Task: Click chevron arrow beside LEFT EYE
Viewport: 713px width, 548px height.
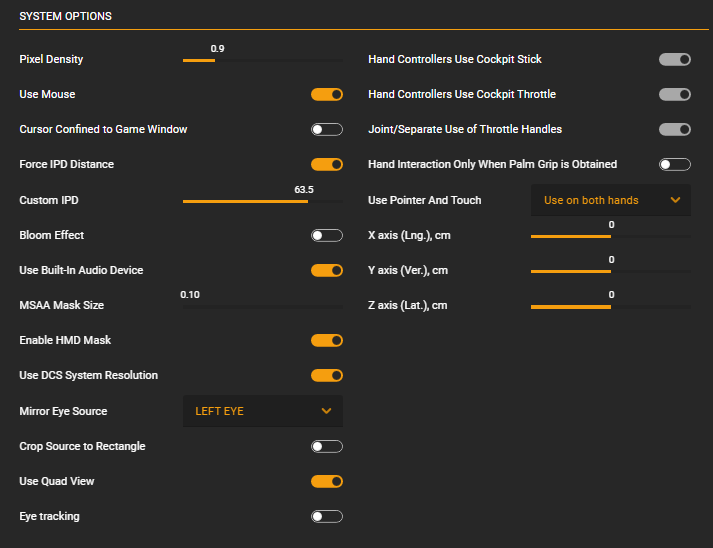Action: tap(326, 411)
